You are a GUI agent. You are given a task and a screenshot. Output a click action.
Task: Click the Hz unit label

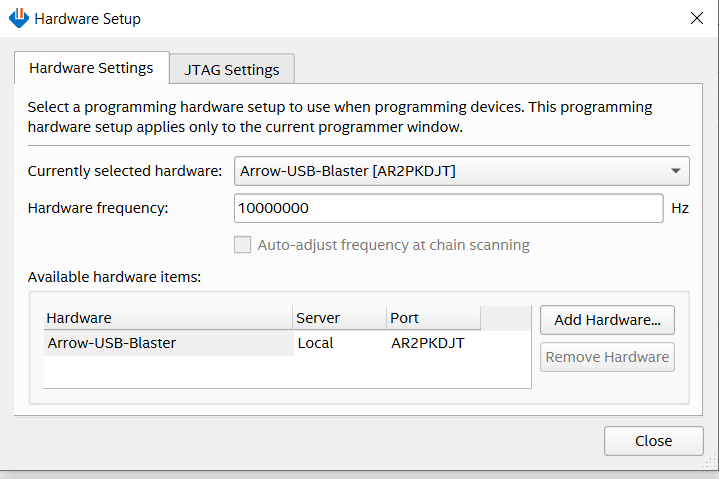pos(680,208)
